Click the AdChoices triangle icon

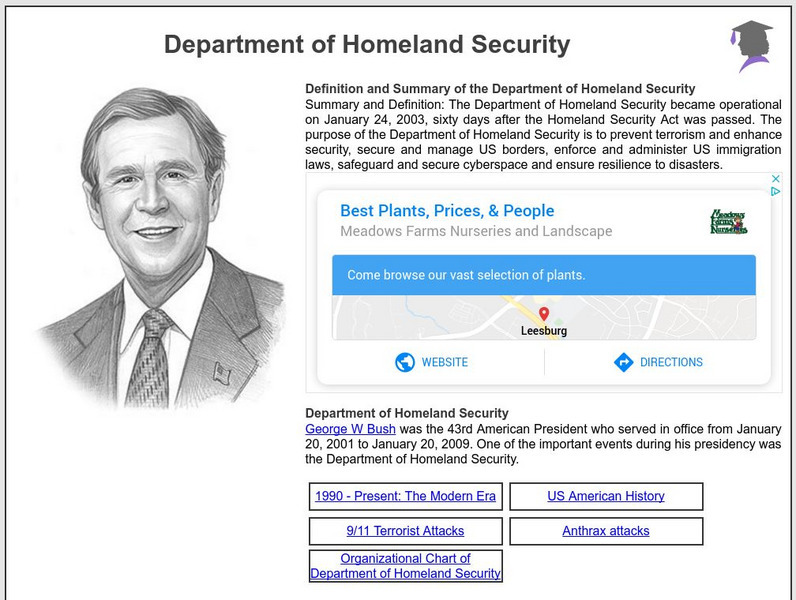(x=775, y=192)
